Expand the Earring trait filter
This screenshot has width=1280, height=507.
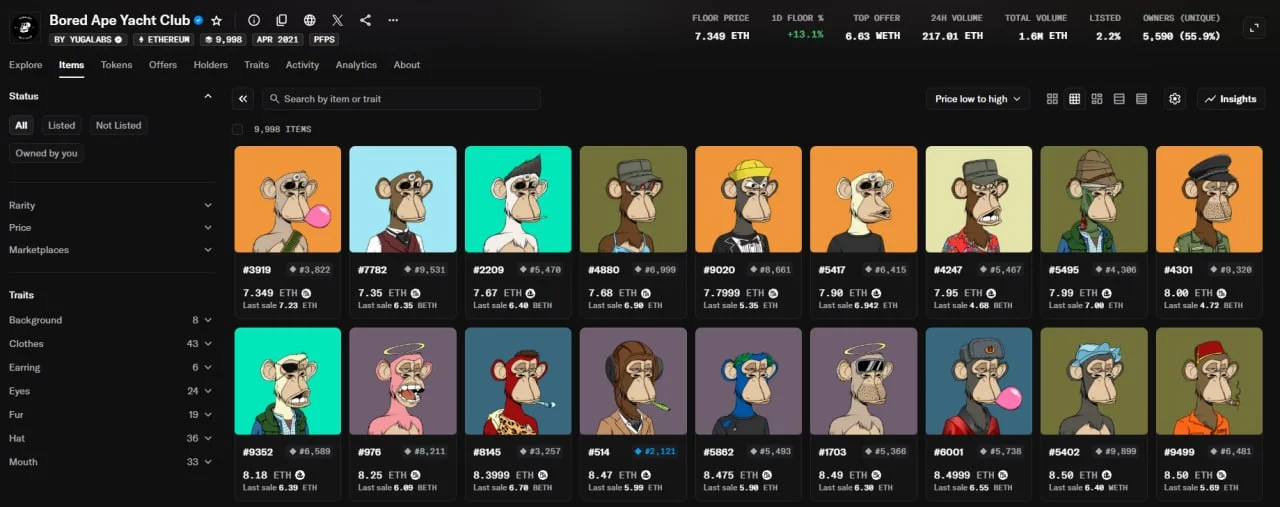pyautogui.click(x=110, y=367)
